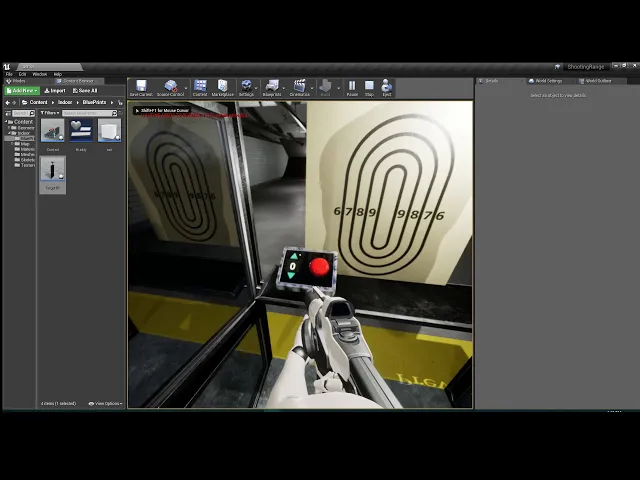The width and height of the screenshot is (640, 480).
Task: Click the green Add New button
Action: [x=22, y=91]
